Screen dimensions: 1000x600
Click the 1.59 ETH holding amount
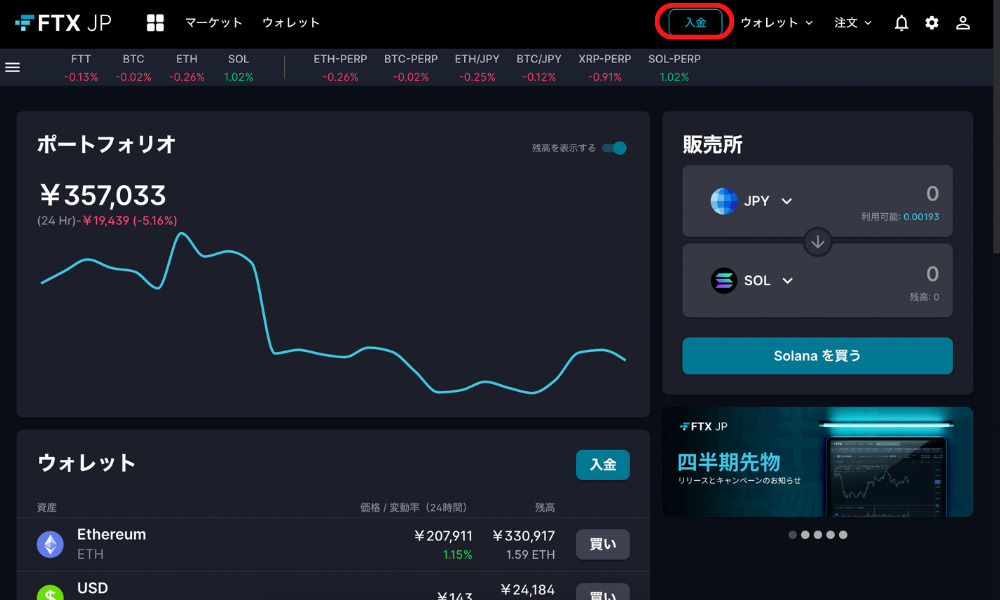pos(531,555)
